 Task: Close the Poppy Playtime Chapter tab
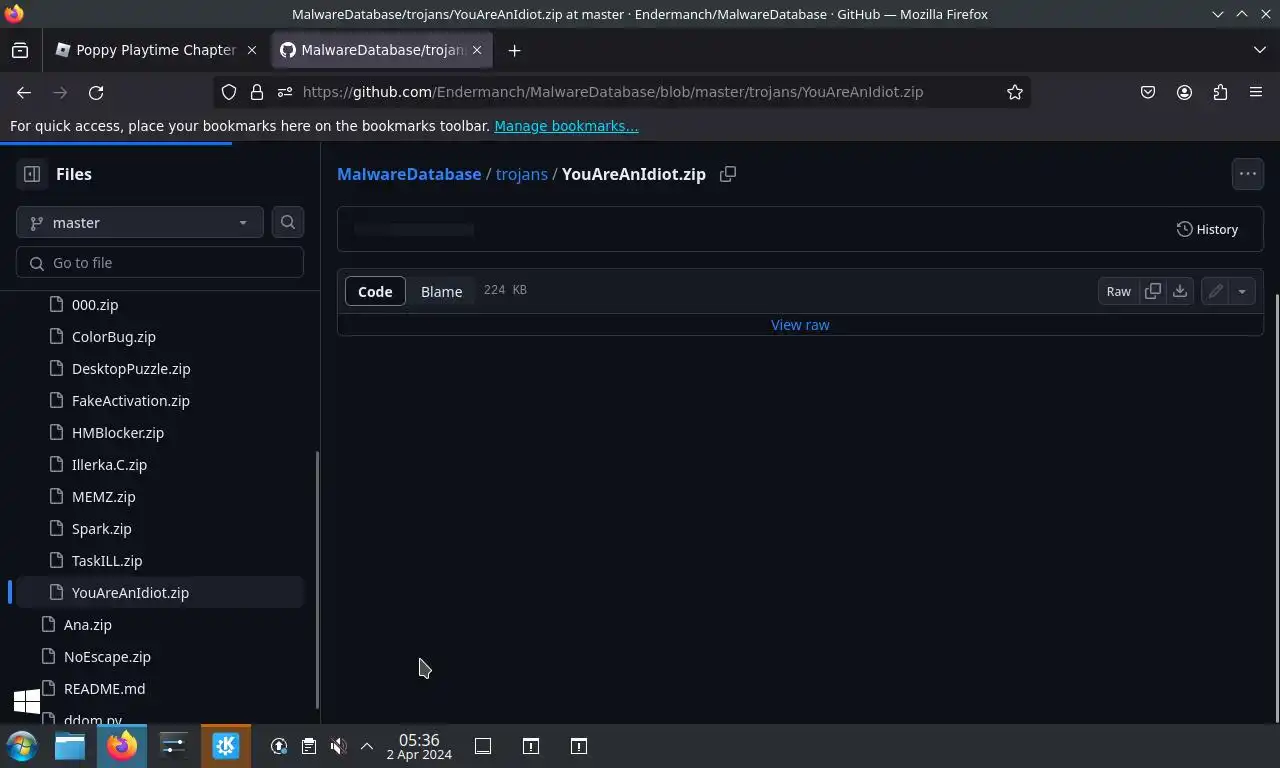click(x=252, y=50)
